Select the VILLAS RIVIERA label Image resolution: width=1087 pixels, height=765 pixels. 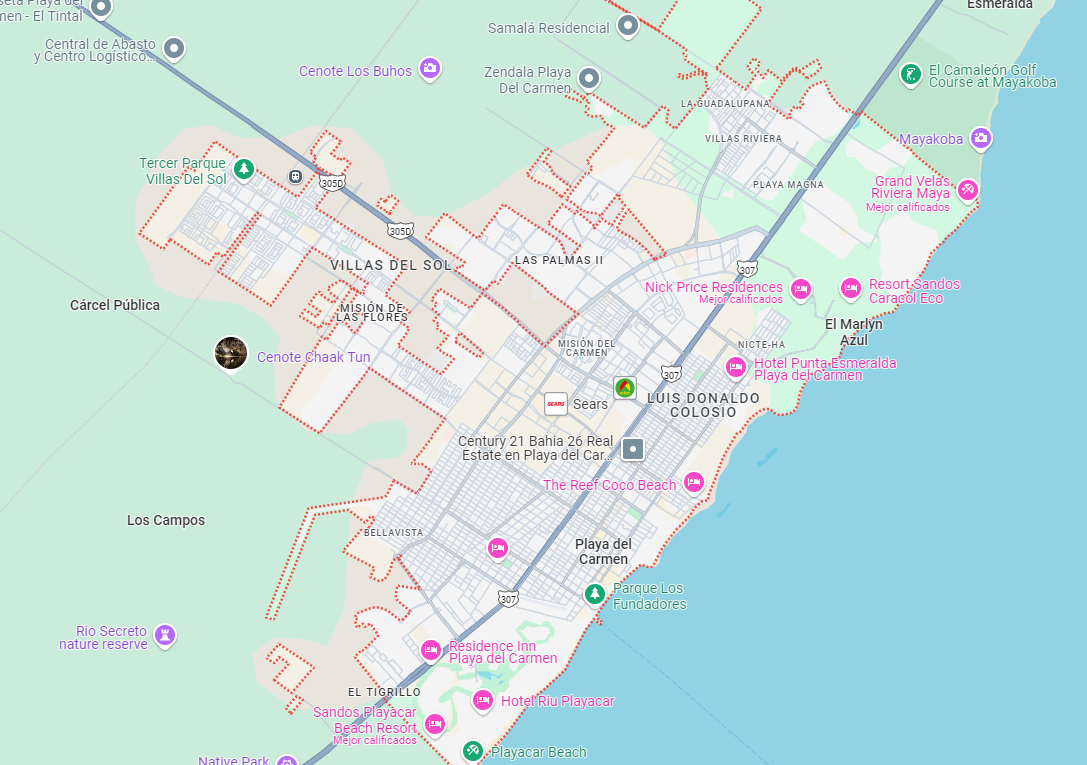click(x=743, y=139)
